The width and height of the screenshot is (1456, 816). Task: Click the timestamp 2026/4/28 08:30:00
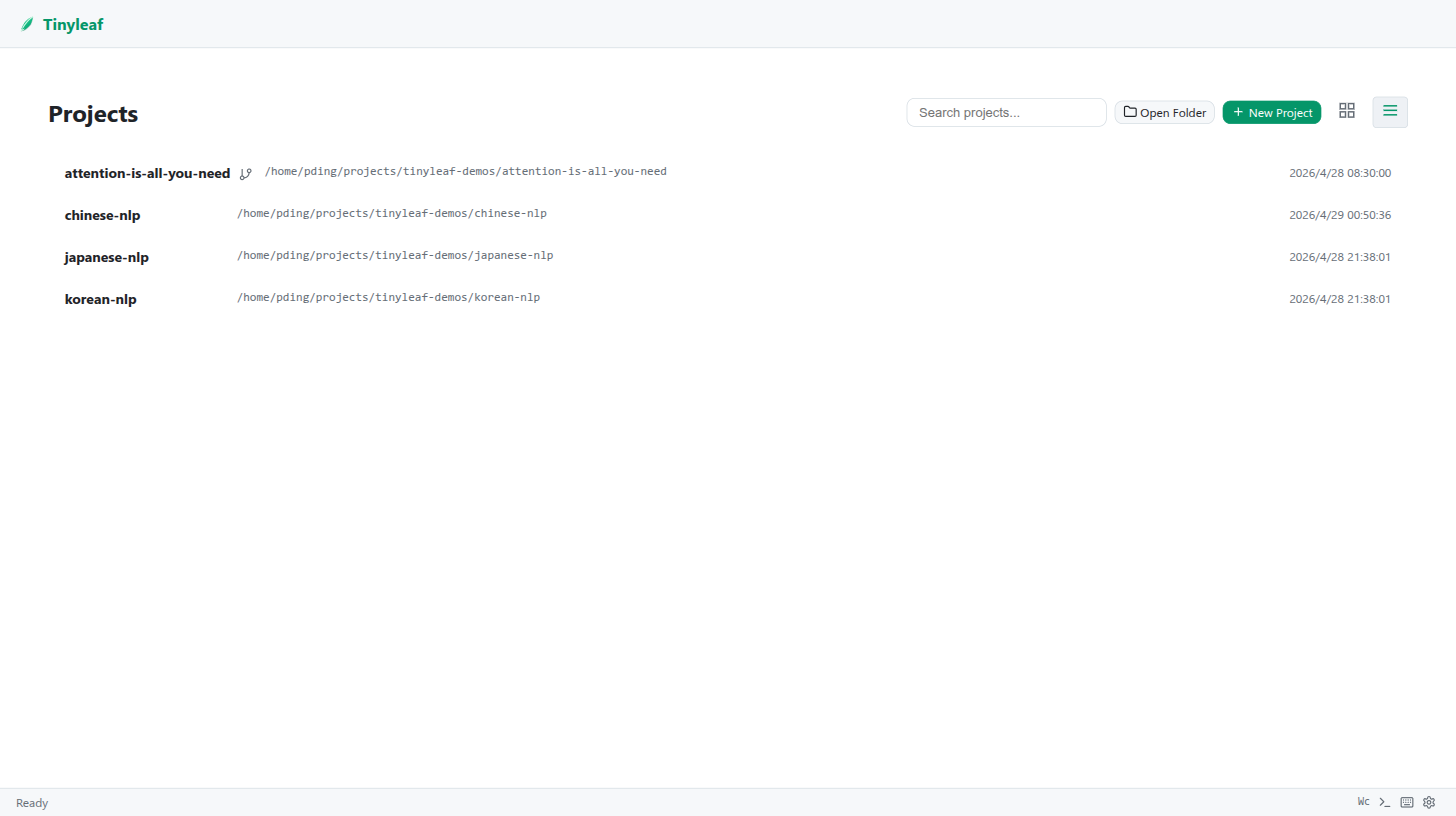[x=1340, y=173]
